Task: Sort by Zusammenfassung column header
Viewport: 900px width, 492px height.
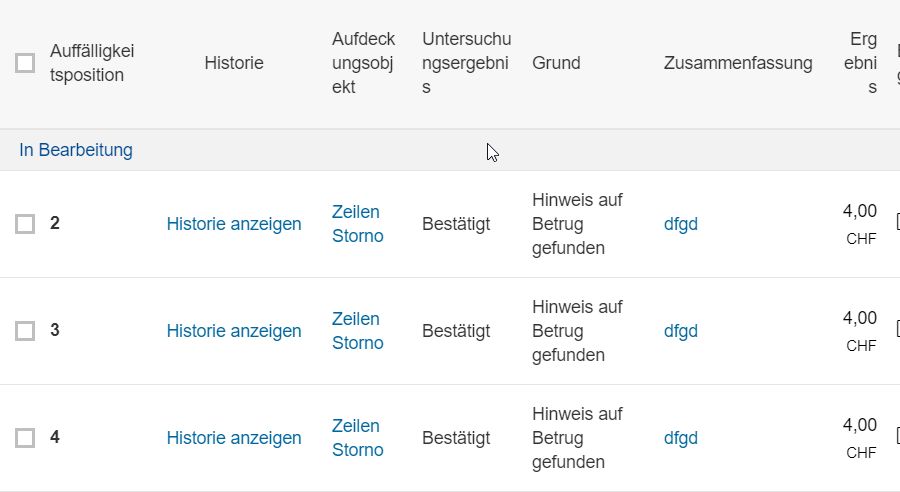Action: (x=738, y=63)
